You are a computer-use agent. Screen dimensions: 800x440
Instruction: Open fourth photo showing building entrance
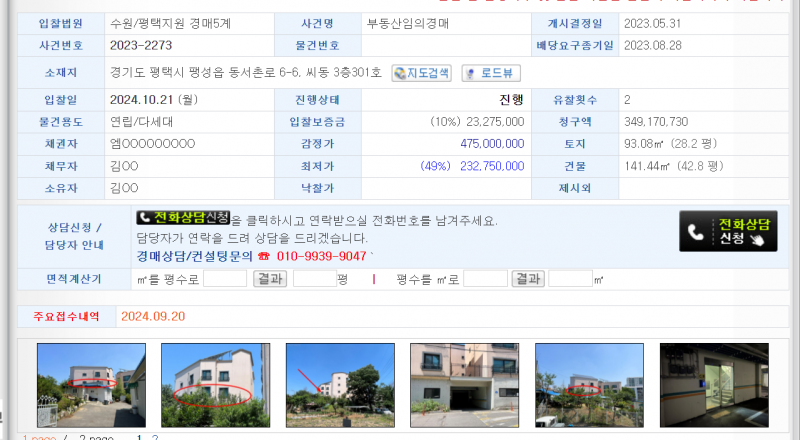(464, 386)
